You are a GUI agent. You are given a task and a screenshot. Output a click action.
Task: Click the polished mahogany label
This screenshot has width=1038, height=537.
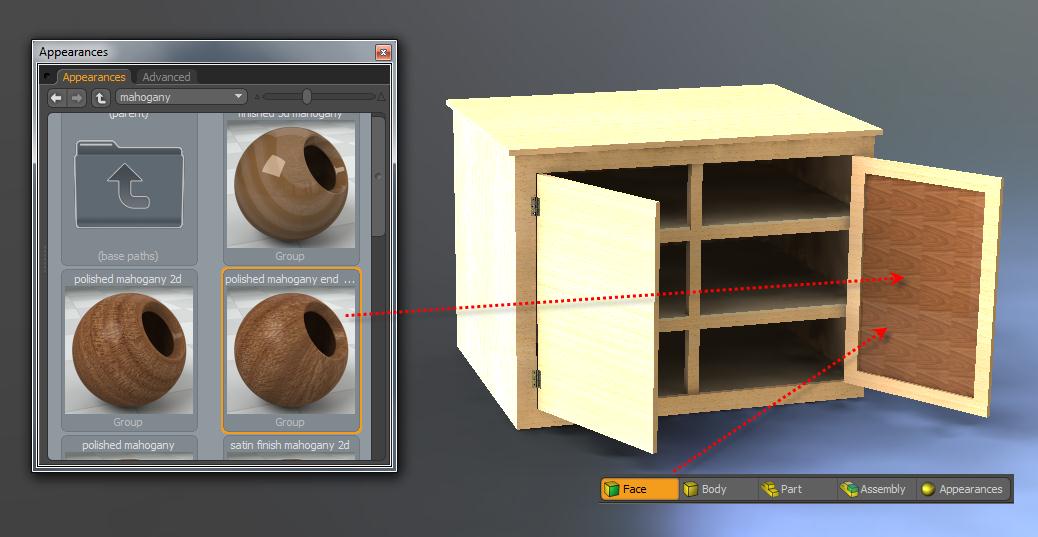(x=128, y=445)
